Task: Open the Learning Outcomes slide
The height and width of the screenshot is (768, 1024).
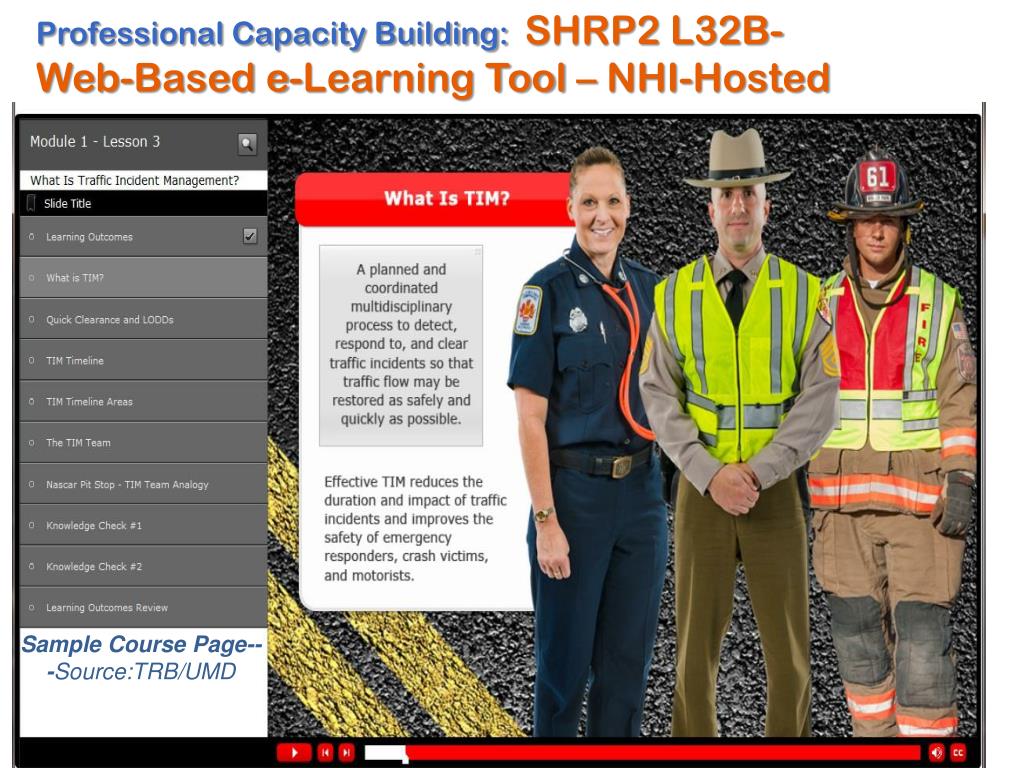Action: click(89, 237)
